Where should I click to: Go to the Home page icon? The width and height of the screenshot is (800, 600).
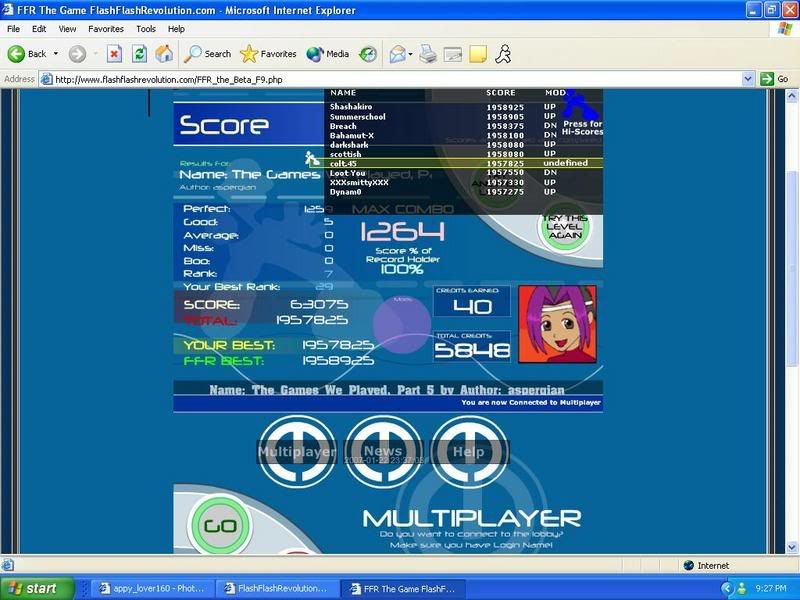(164, 54)
